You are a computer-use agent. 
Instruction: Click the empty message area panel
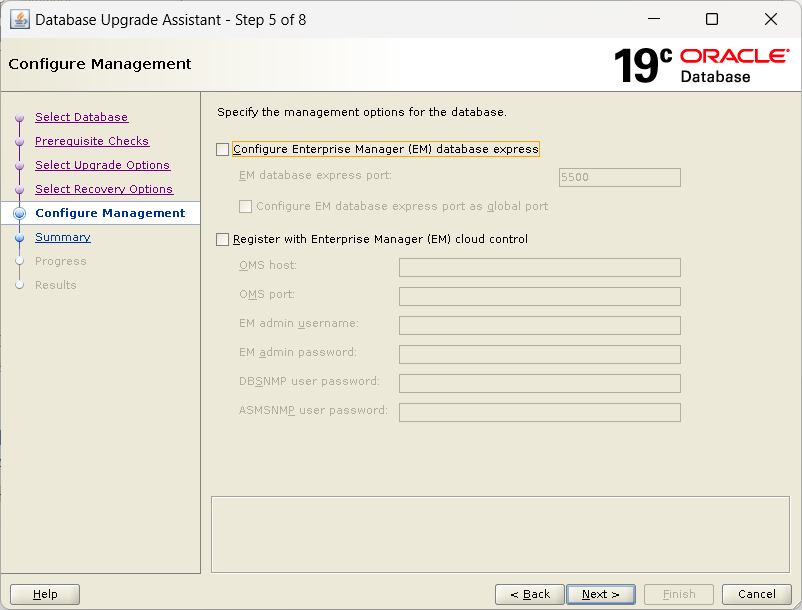[500, 534]
